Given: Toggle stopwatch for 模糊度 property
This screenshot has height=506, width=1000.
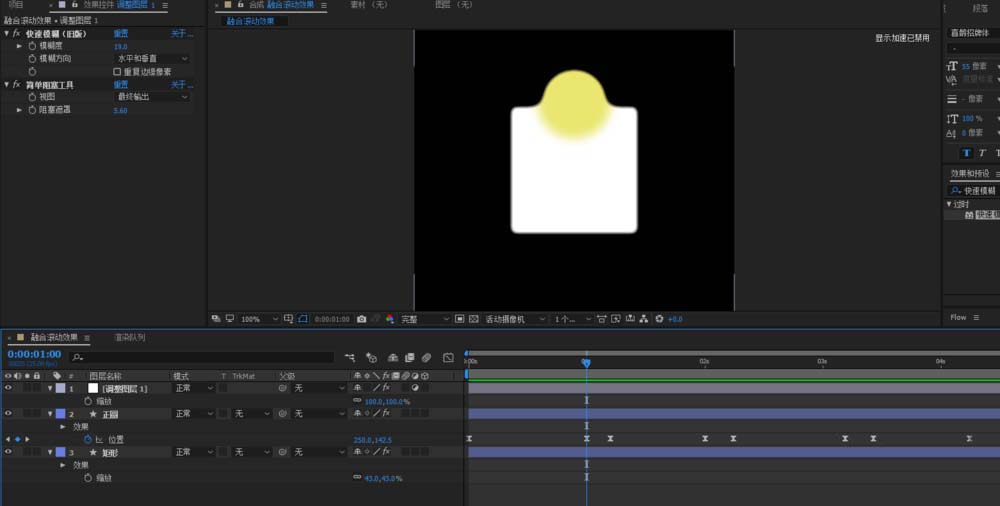Looking at the screenshot, I should [31, 46].
